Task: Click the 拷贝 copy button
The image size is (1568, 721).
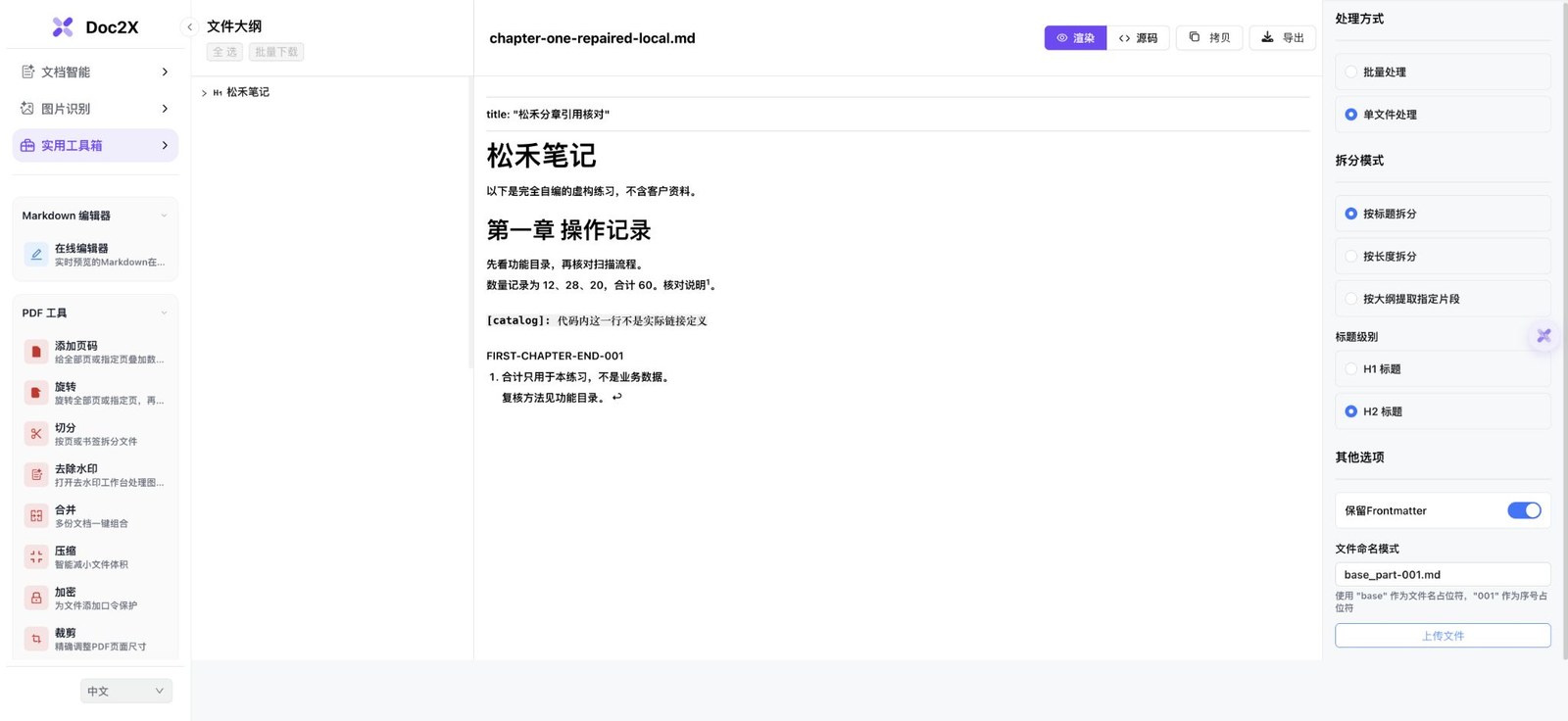Action: tap(1209, 37)
